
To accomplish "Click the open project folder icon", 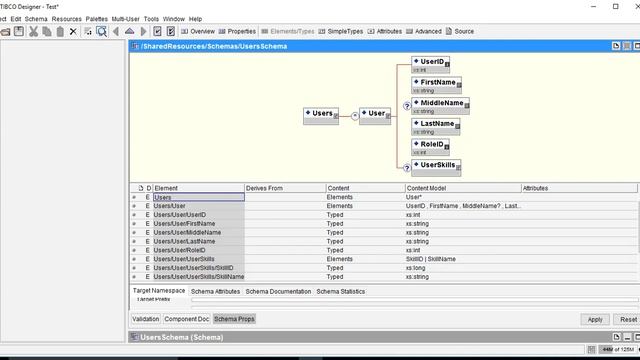I will [5, 32].
